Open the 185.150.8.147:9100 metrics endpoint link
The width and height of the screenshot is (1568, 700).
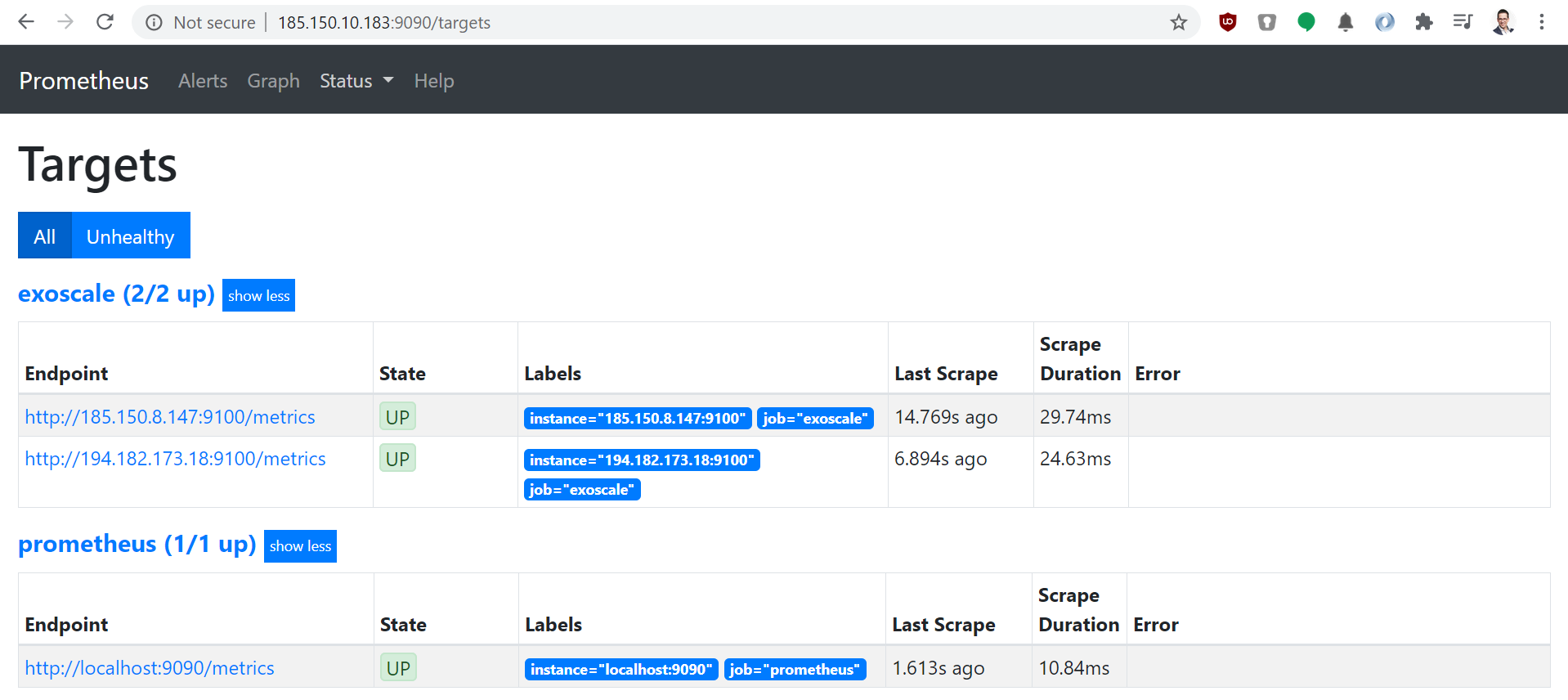[x=170, y=417]
